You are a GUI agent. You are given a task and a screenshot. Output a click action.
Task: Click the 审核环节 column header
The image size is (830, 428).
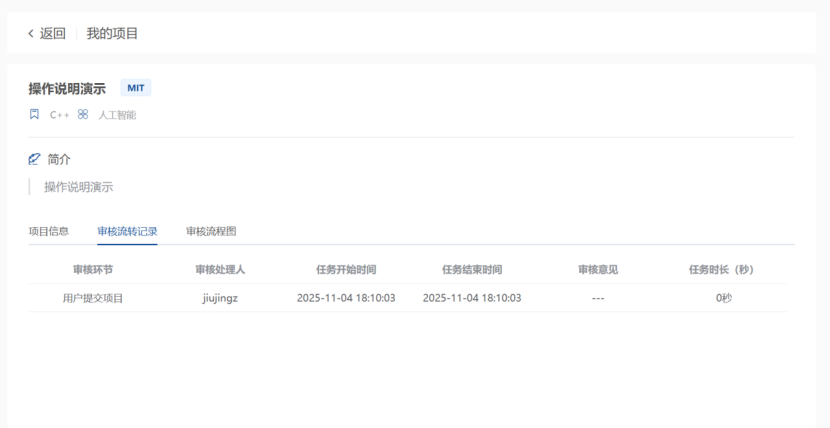tap(93, 270)
